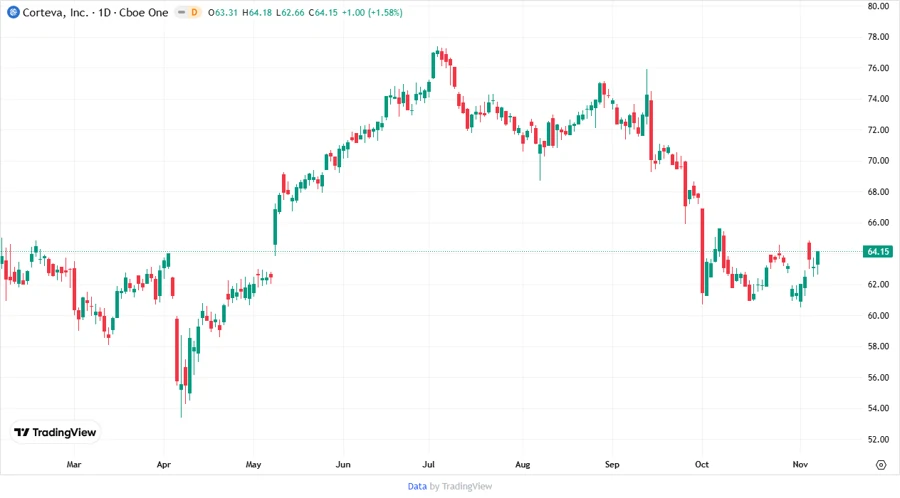Click the 'Oct' date label

(x=701, y=464)
